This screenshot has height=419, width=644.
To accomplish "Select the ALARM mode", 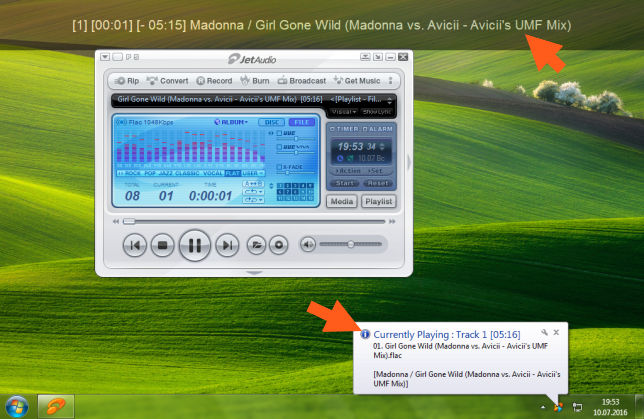I will pos(378,129).
